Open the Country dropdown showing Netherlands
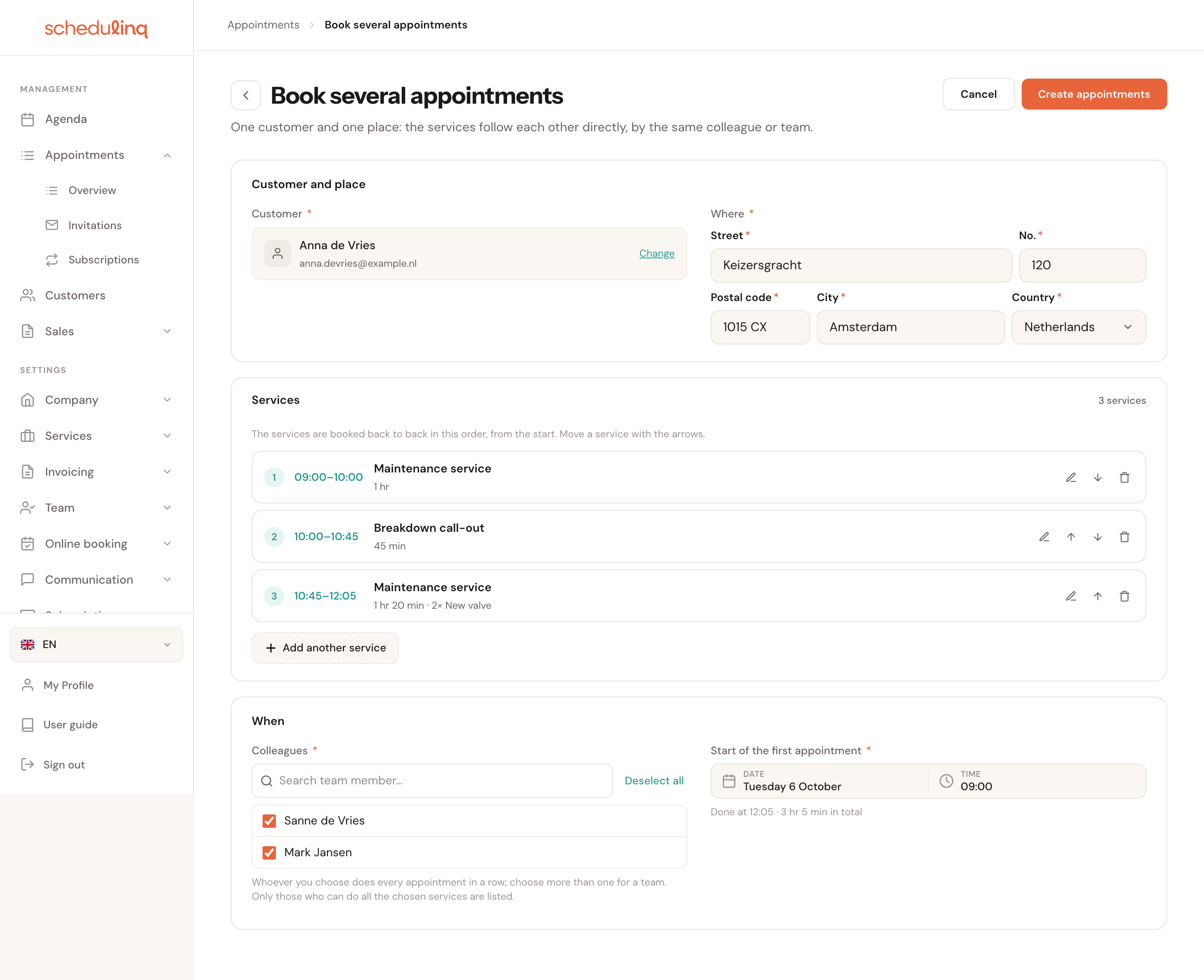 1079,327
